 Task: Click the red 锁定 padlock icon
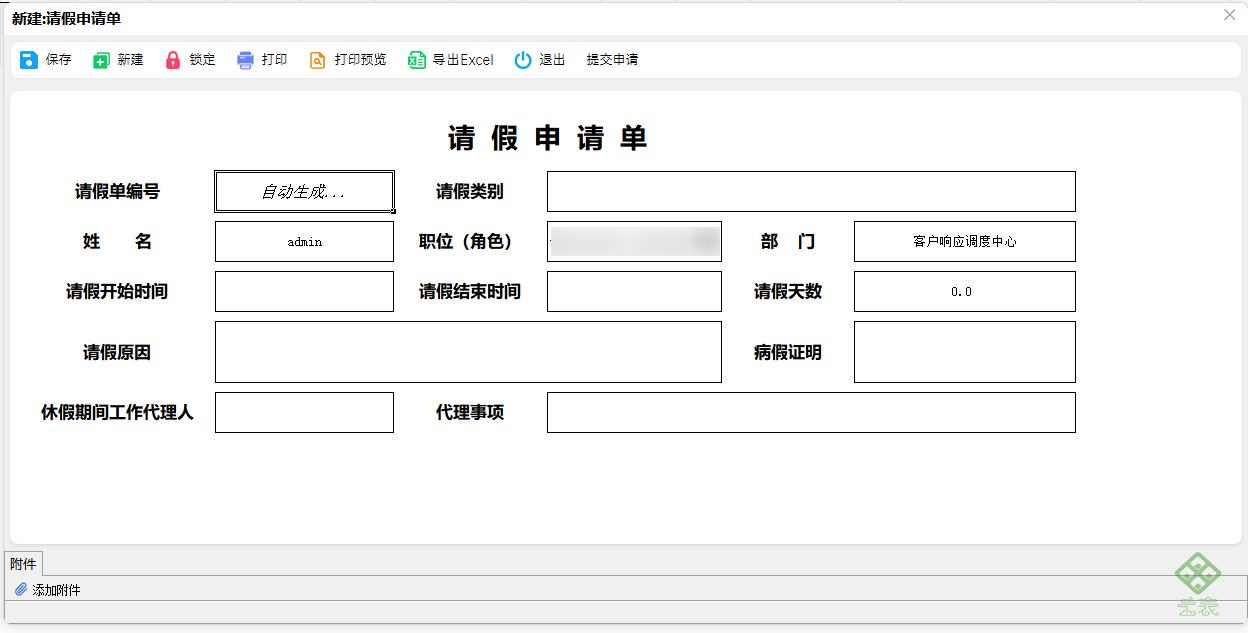[x=173, y=60]
